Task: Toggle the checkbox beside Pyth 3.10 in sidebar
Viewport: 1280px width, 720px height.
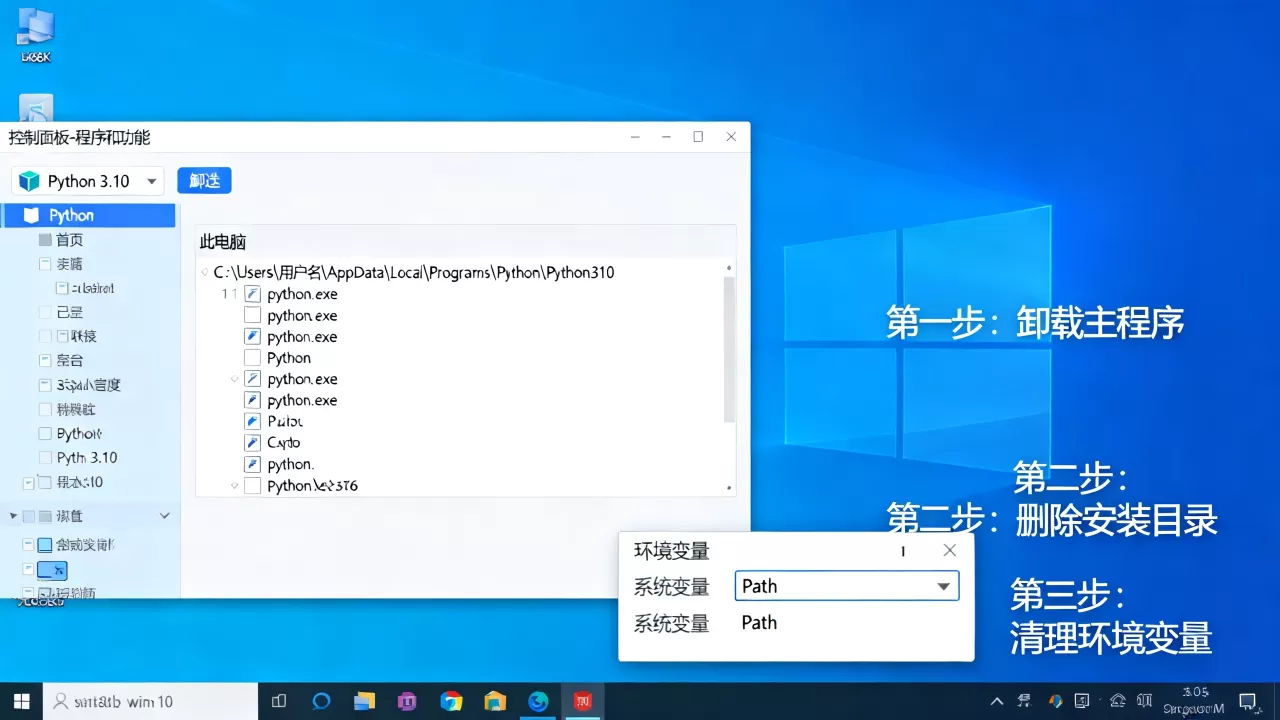Action: 45,457
